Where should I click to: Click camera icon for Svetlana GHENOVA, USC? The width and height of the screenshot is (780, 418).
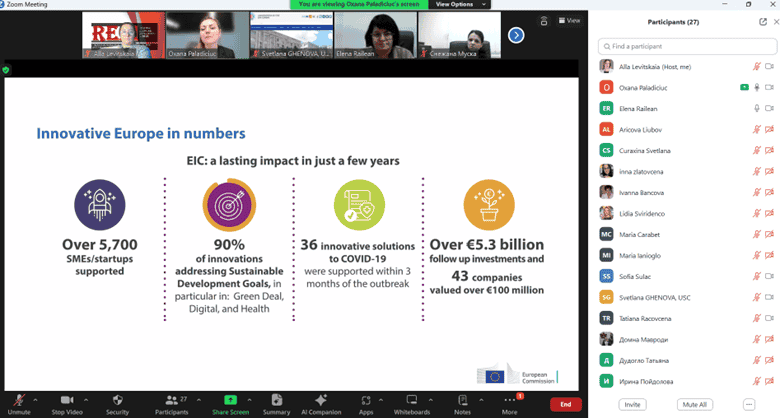coord(769,297)
